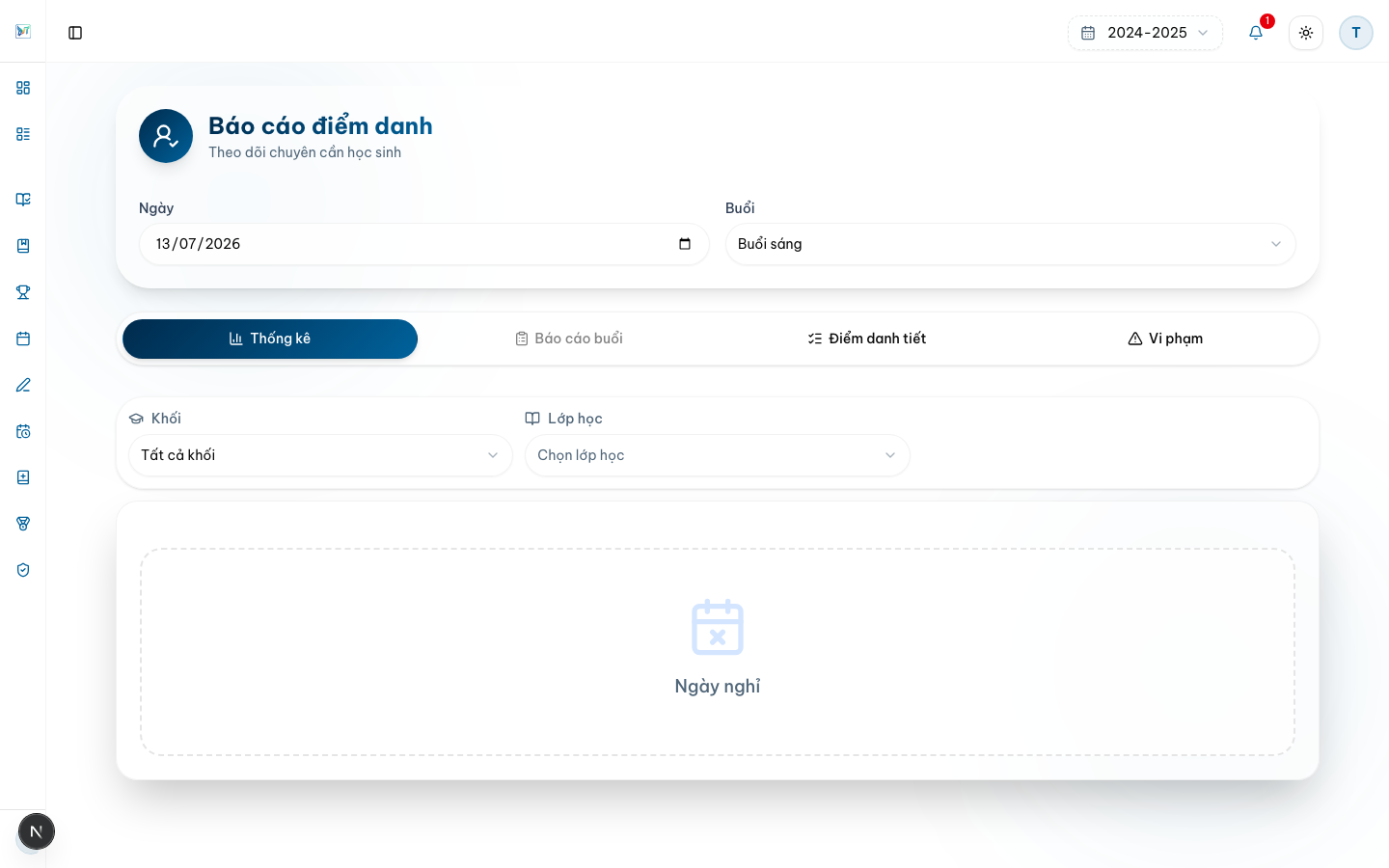Open the Chọn lớp học class dropdown
Screen dimensions: 1389x868
coord(717,455)
